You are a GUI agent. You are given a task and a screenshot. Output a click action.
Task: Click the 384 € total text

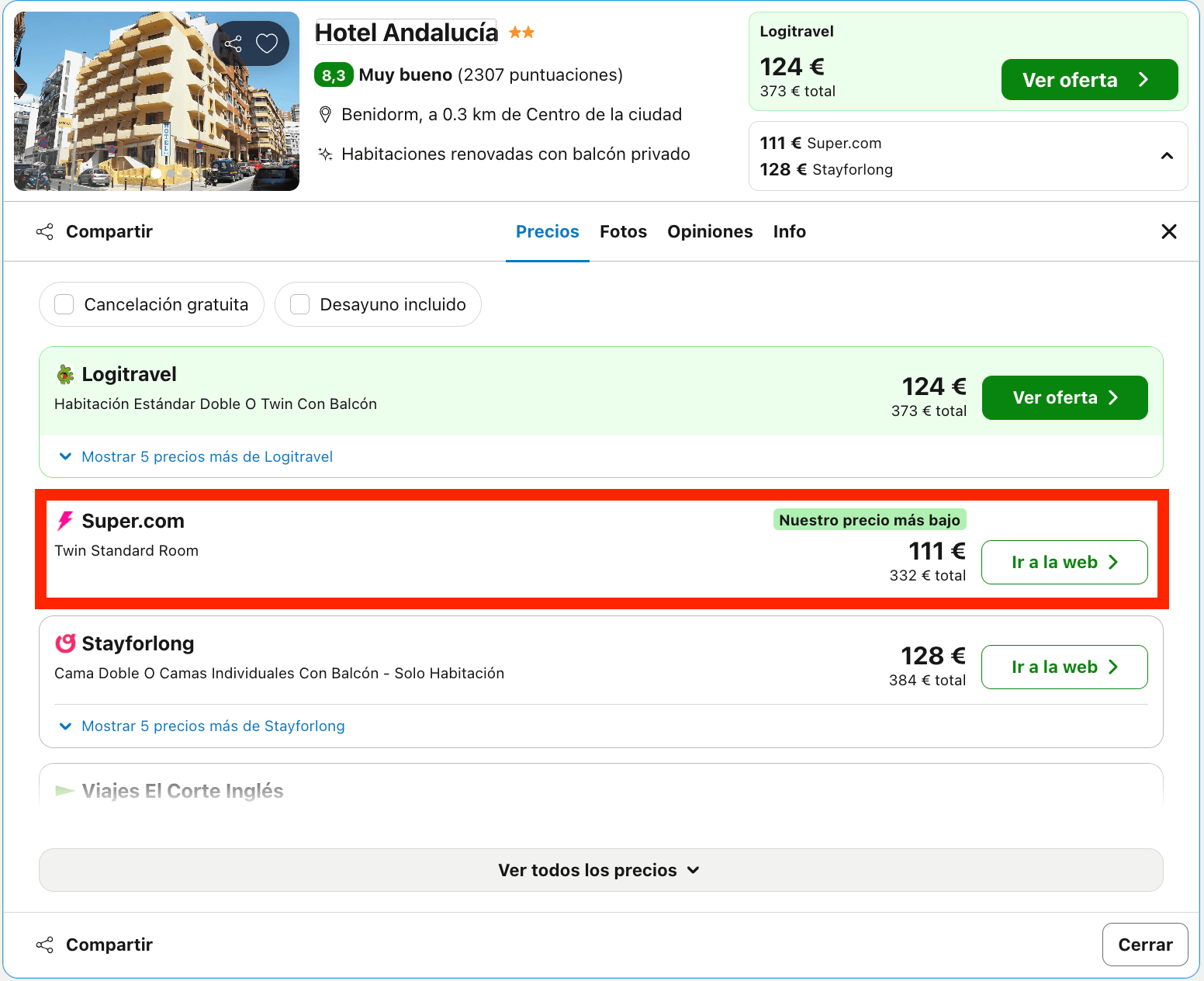pyautogui.click(x=928, y=680)
